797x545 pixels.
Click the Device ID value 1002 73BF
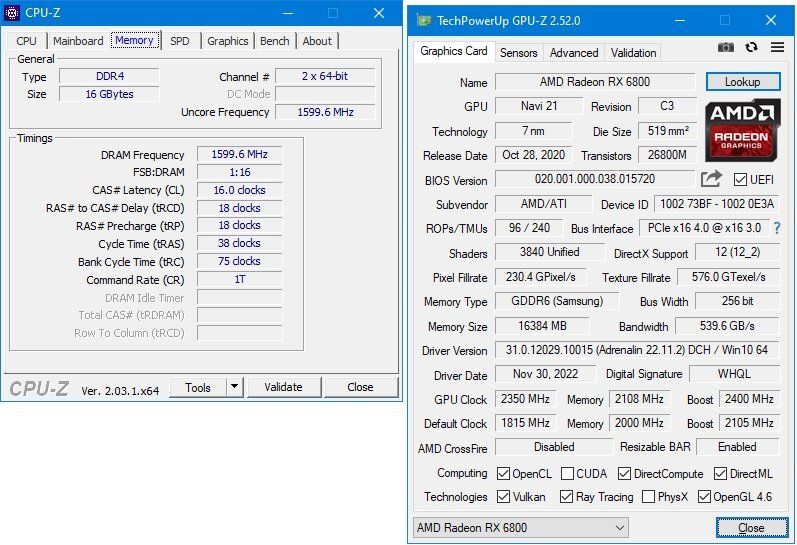pyautogui.click(x=717, y=204)
